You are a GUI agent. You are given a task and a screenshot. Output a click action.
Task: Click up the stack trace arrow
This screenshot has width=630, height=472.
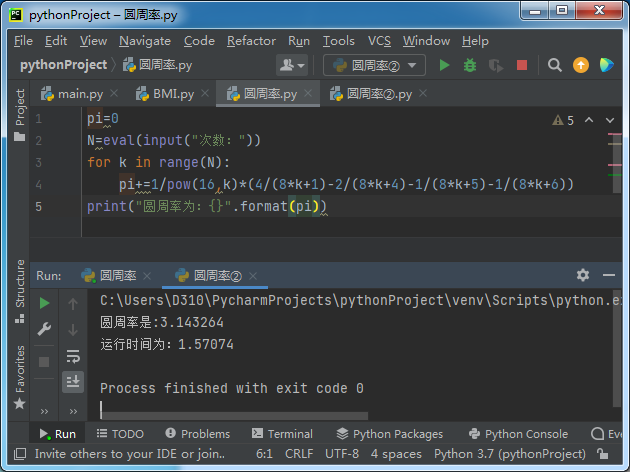pos(73,304)
